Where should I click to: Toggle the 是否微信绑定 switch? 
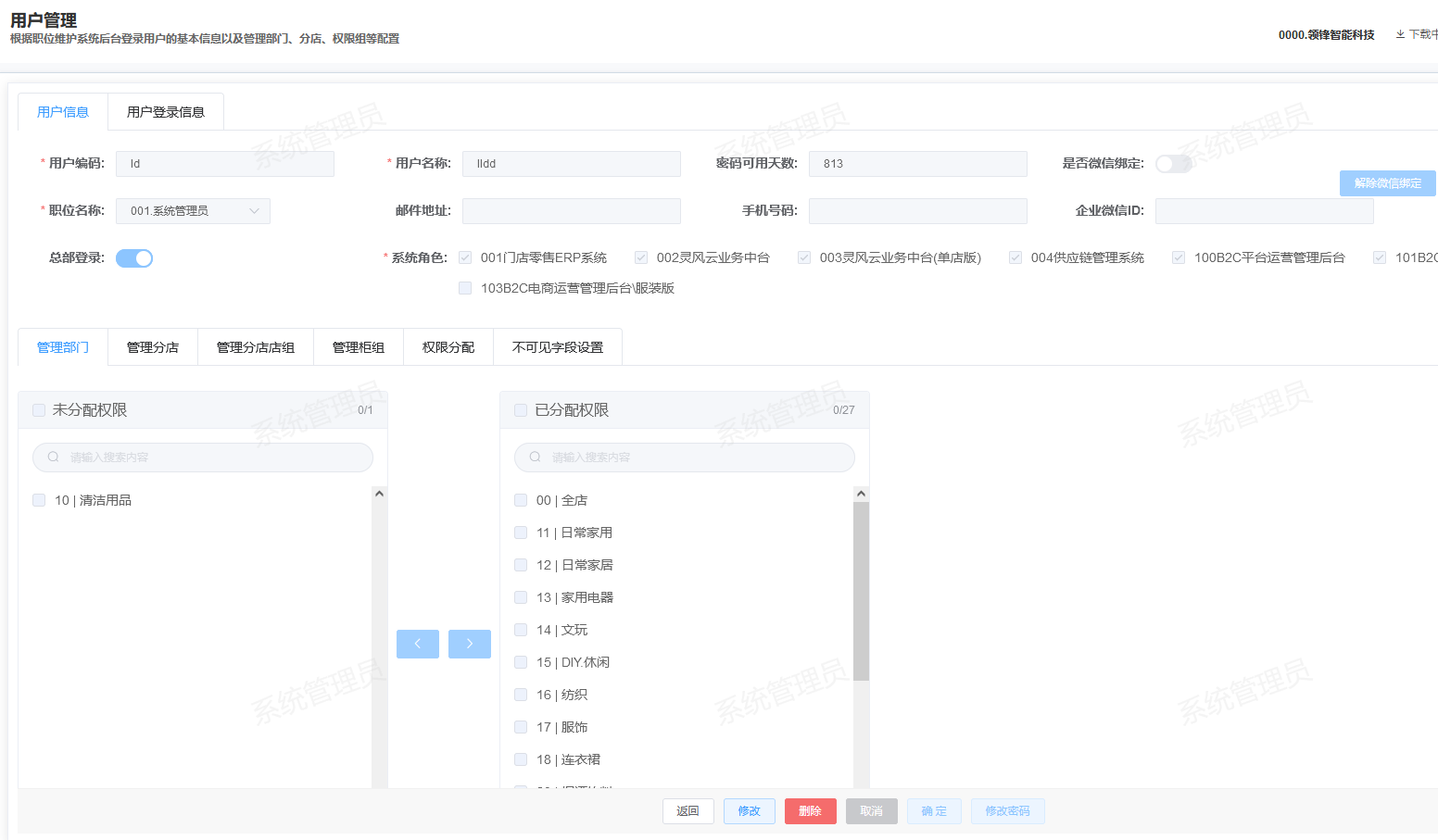(1172, 164)
